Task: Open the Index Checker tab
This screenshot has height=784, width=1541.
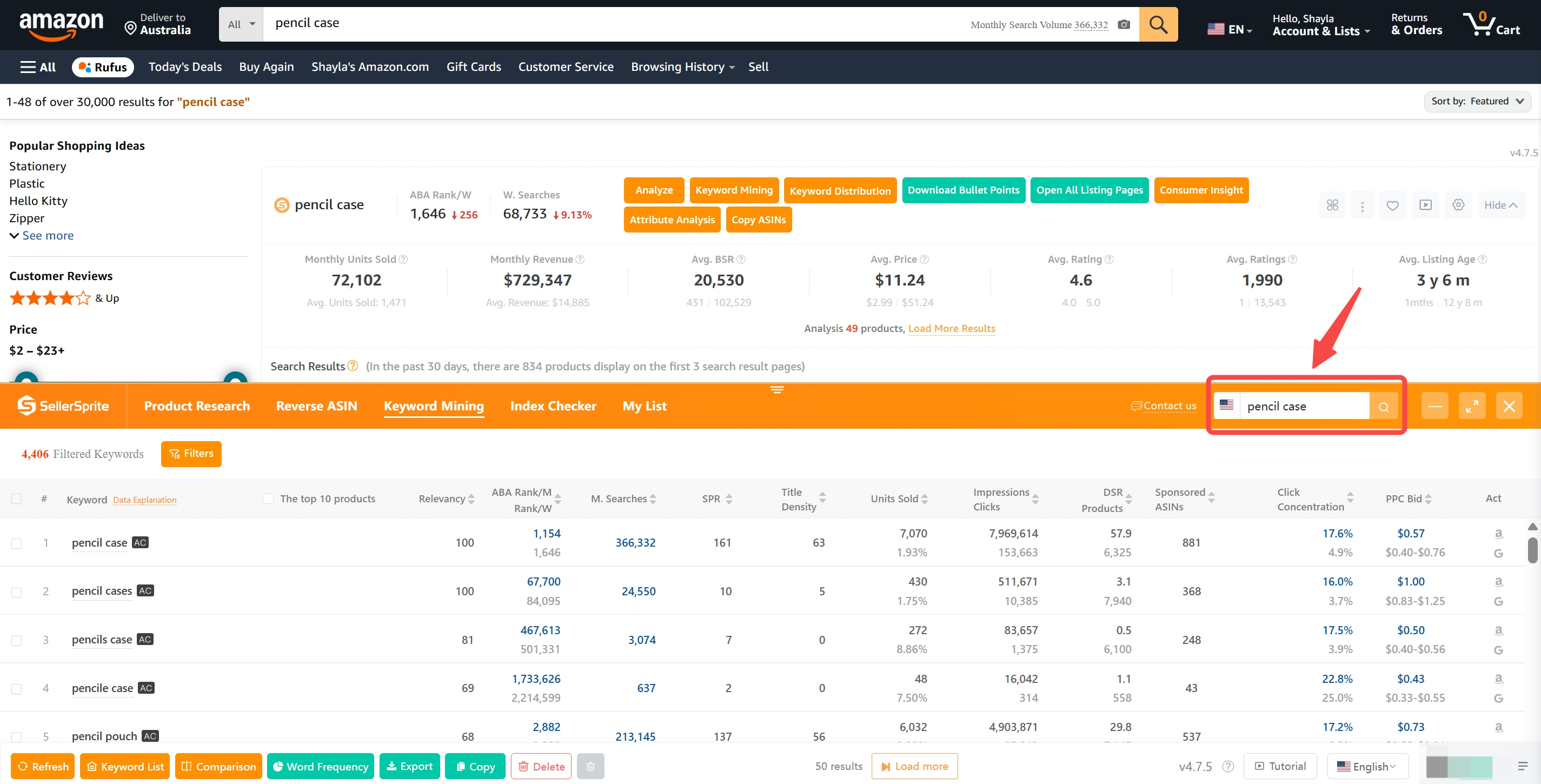Action: tap(553, 406)
